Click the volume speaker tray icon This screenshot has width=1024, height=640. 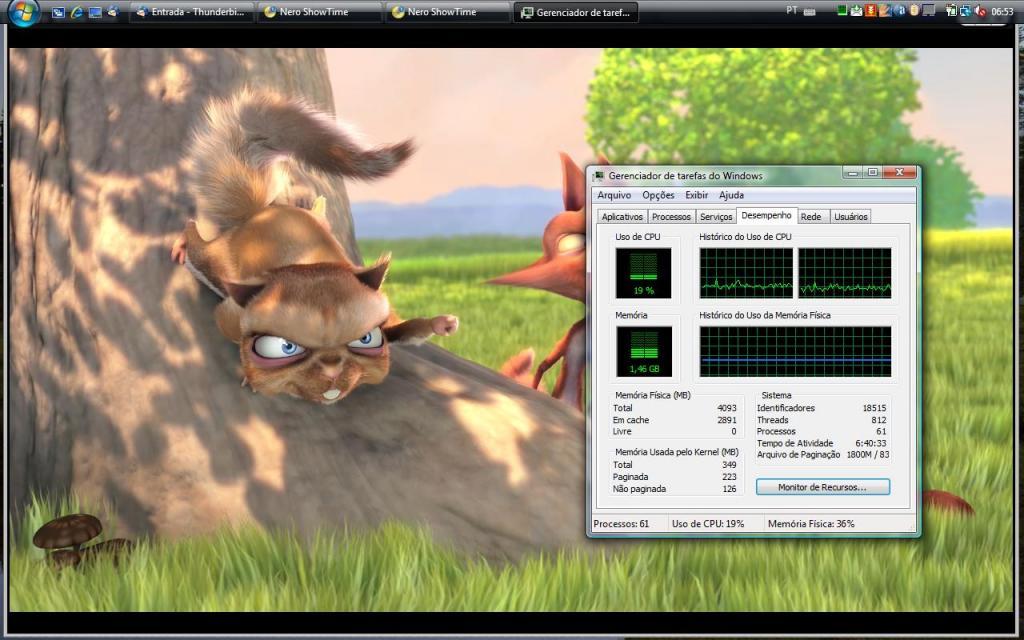click(x=980, y=12)
